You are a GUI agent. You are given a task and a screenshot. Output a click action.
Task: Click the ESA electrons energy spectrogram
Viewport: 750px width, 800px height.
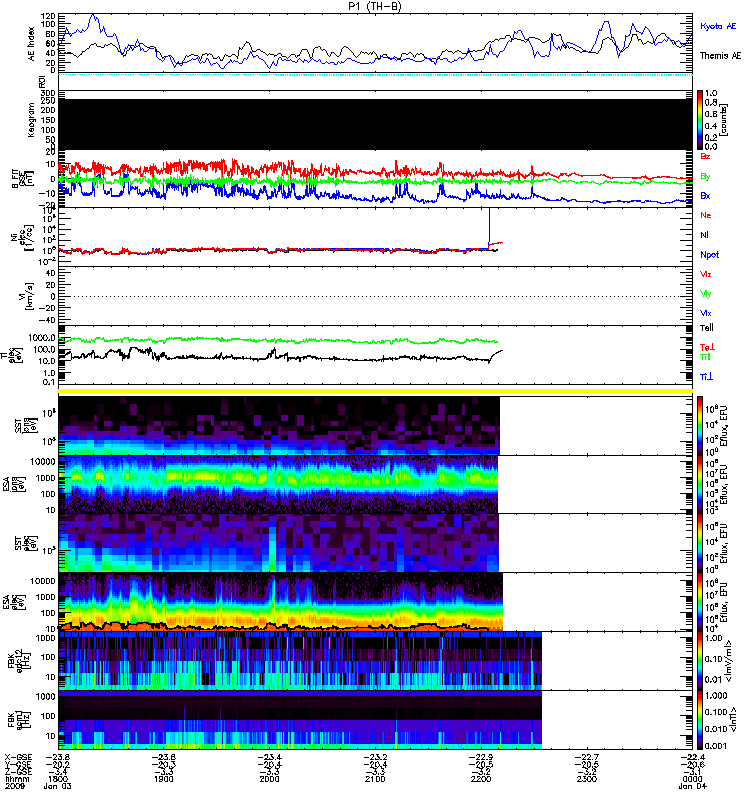pos(281,602)
